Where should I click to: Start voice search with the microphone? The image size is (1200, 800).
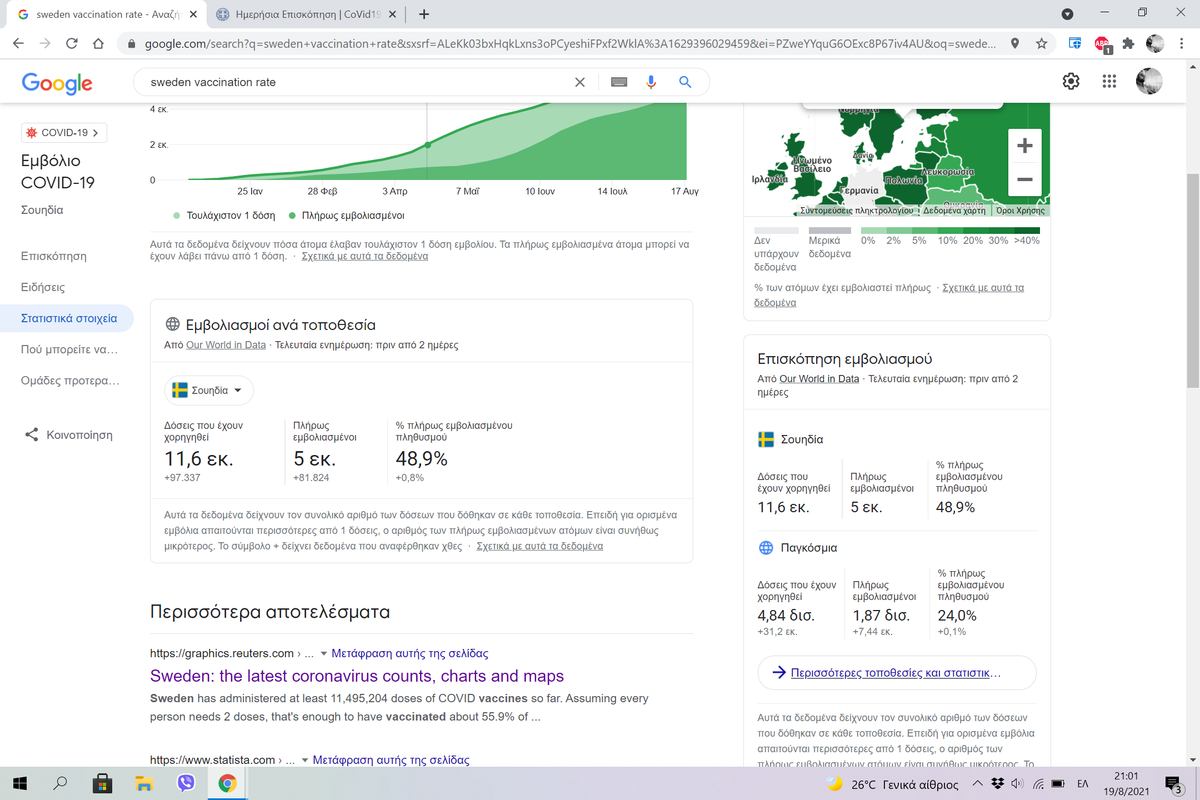point(651,82)
